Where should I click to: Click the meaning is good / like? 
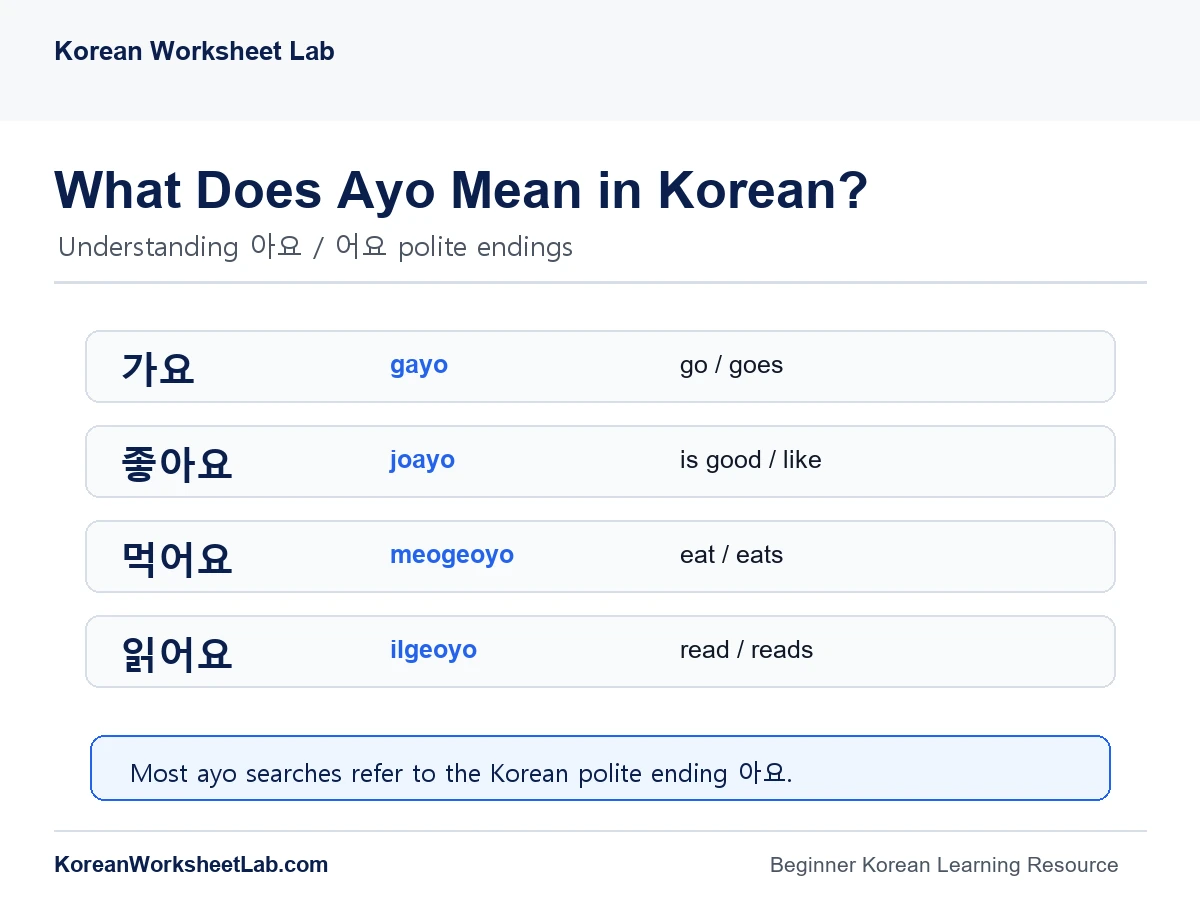750,460
